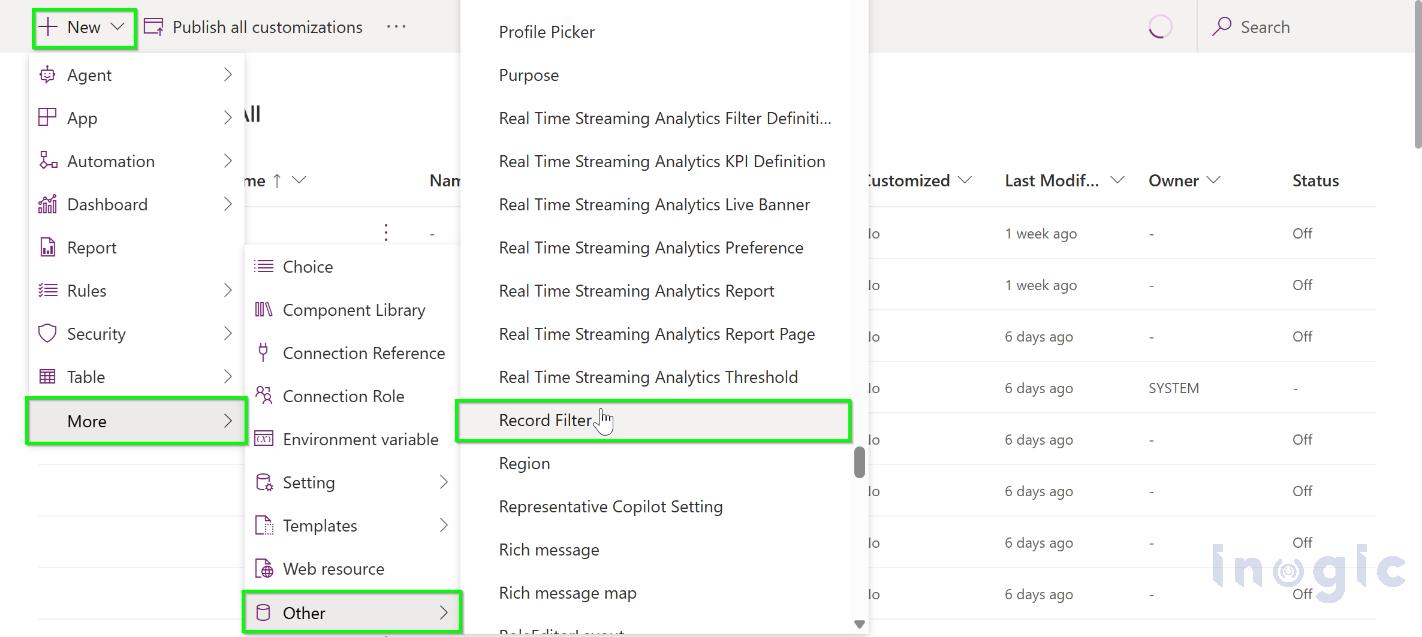The height and width of the screenshot is (637, 1422).
Task: Select the App menu entry
Action: tap(136, 118)
